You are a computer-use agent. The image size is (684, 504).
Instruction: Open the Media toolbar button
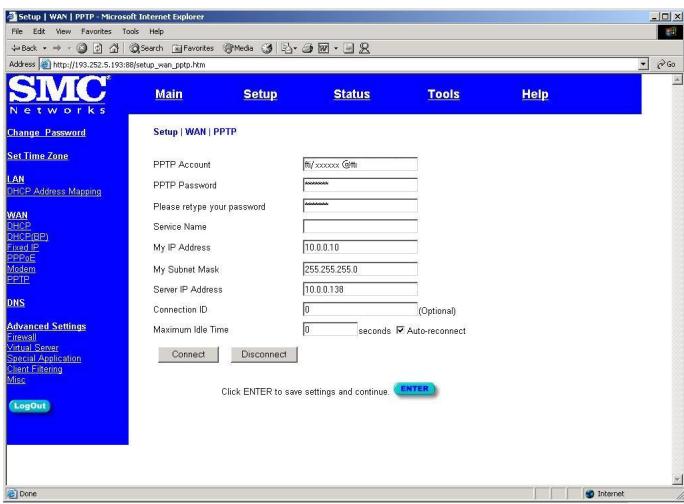238,48
